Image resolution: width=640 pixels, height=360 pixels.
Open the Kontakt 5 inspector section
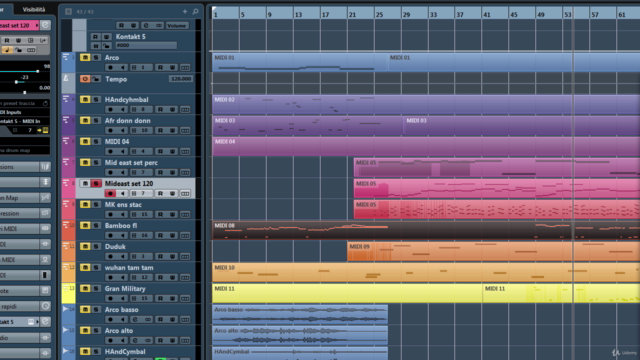24,322
